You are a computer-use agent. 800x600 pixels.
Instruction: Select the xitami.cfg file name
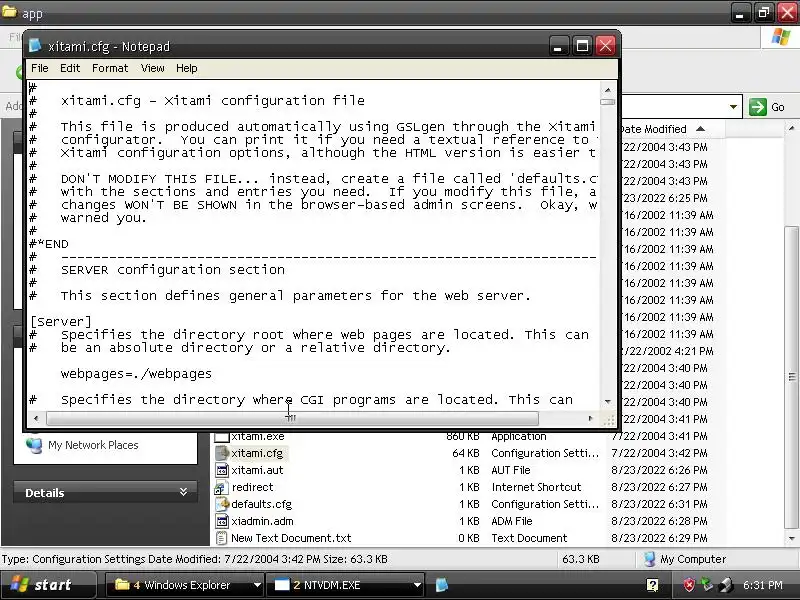[257, 453]
